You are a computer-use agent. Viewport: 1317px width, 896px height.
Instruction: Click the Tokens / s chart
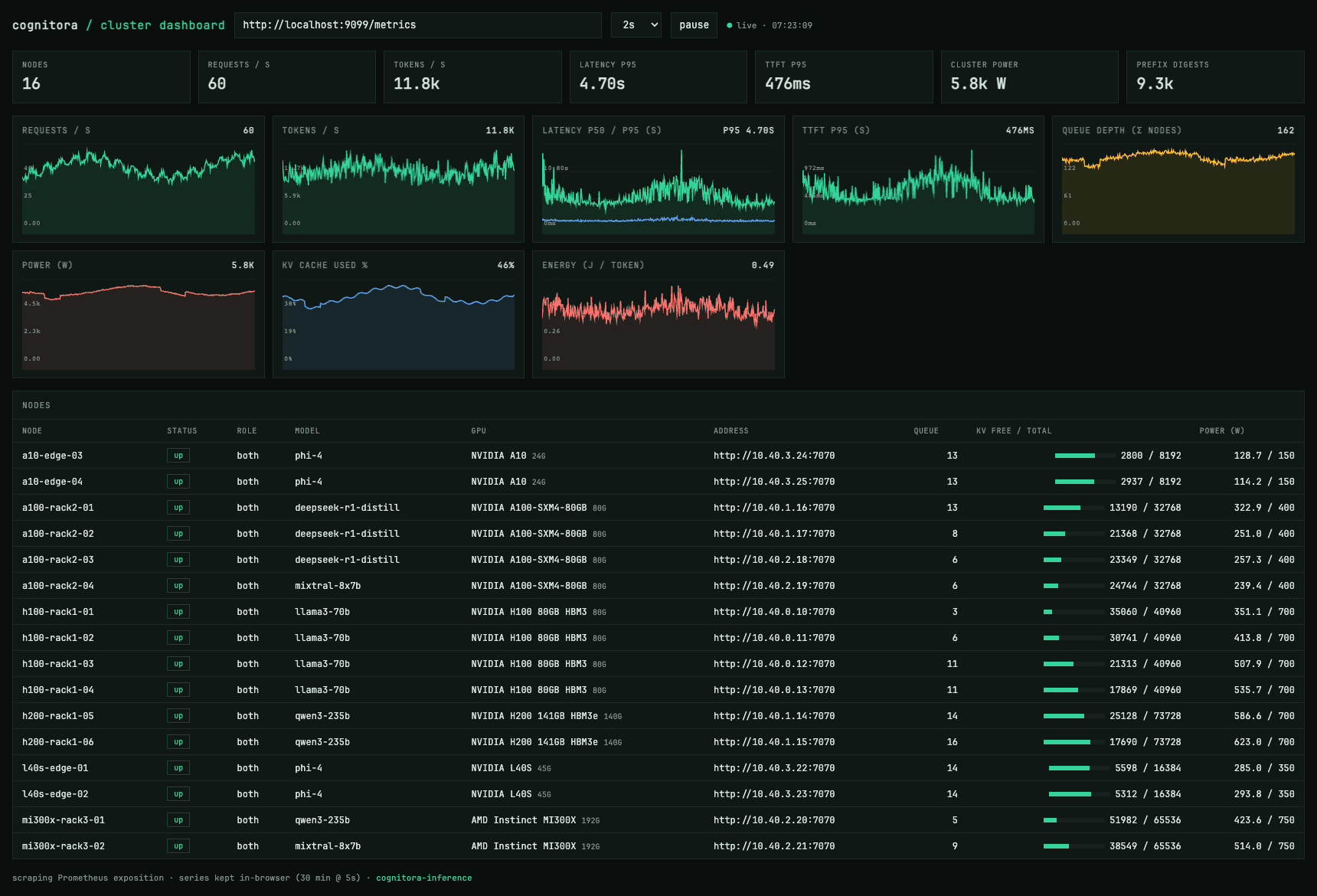click(398, 179)
